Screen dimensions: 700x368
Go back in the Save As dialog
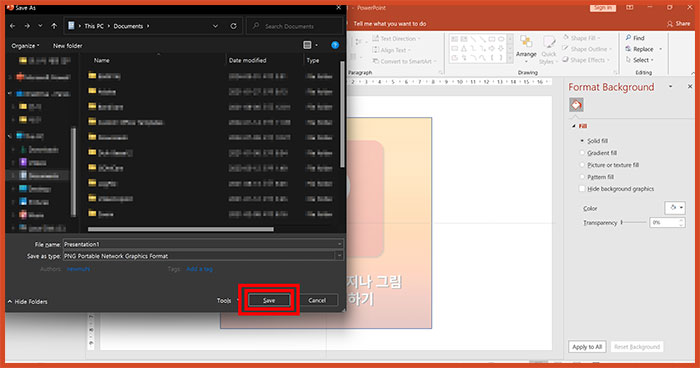(12, 26)
